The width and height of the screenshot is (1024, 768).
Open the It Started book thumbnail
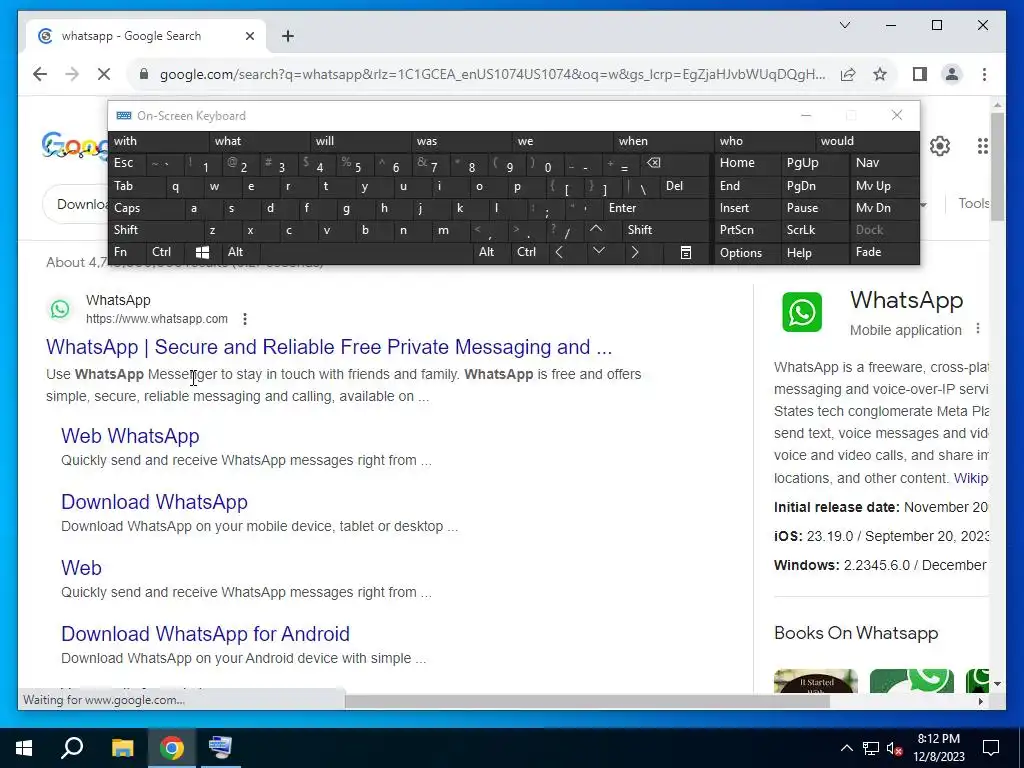[816, 680]
